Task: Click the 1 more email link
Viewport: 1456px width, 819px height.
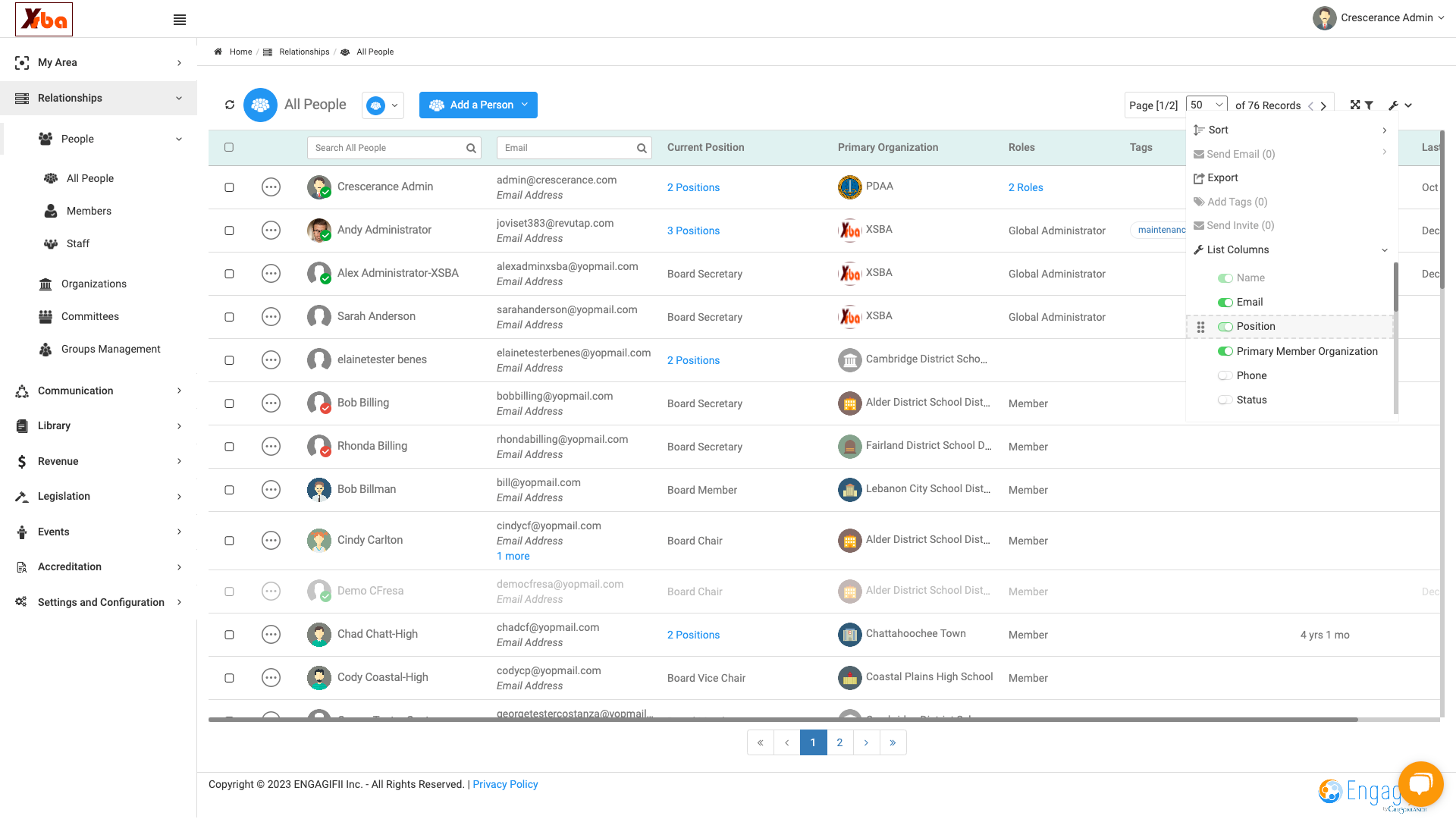Action: coord(513,556)
